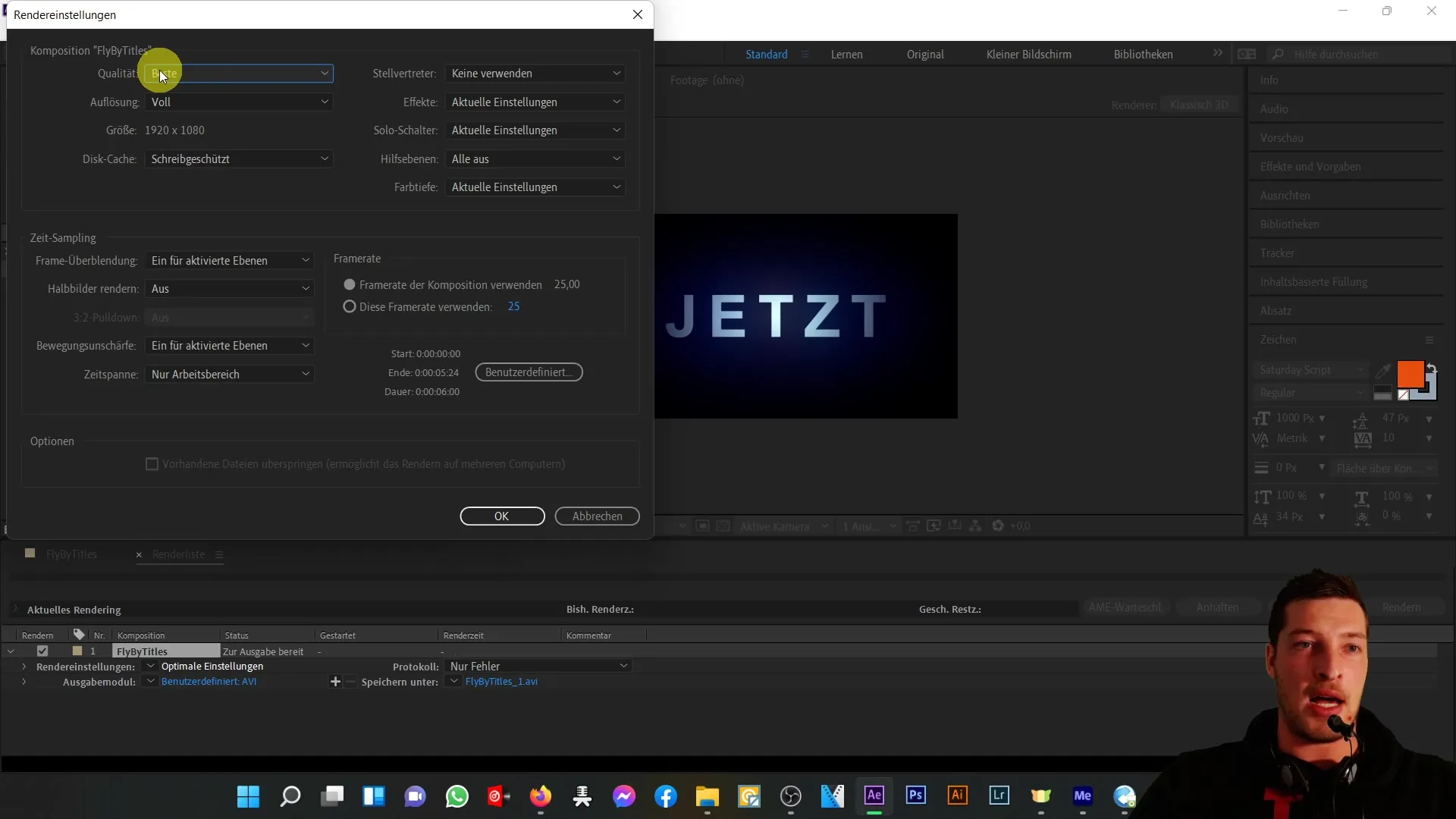Open the Benutzerdefiniert: AVI output module link
The image size is (1456, 819).
pos(209,682)
